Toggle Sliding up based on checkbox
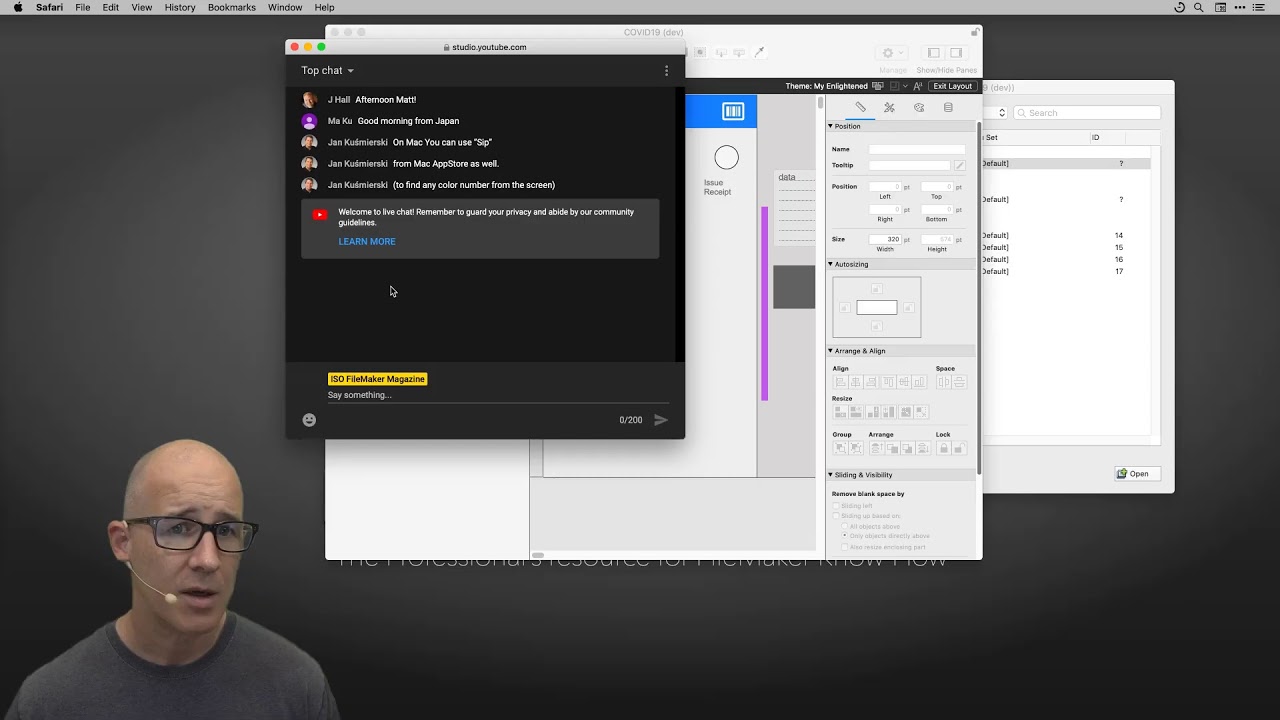 [836, 516]
